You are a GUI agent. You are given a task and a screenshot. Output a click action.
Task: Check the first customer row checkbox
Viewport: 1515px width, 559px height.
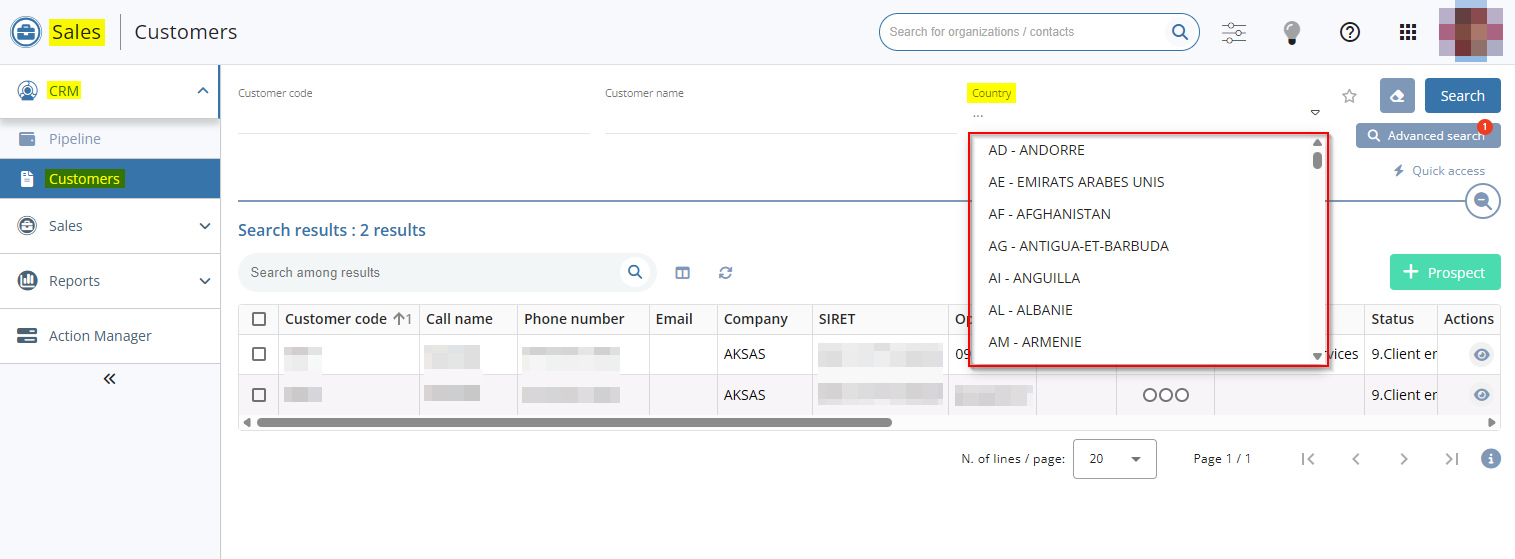pos(259,354)
